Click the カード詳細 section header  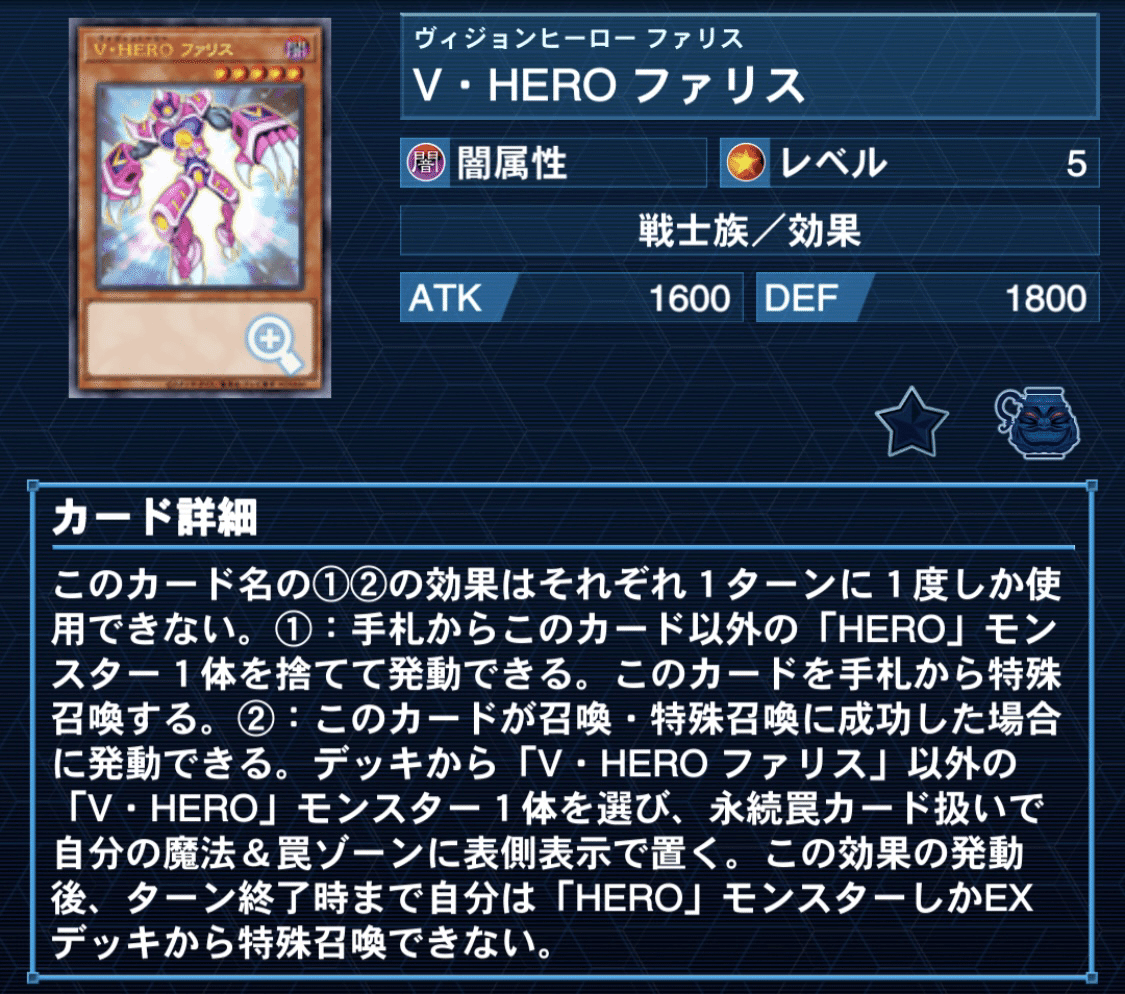point(155,517)
